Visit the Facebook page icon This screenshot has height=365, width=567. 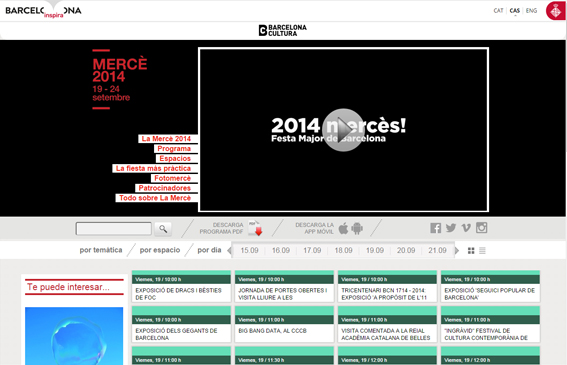coord(435,228)
